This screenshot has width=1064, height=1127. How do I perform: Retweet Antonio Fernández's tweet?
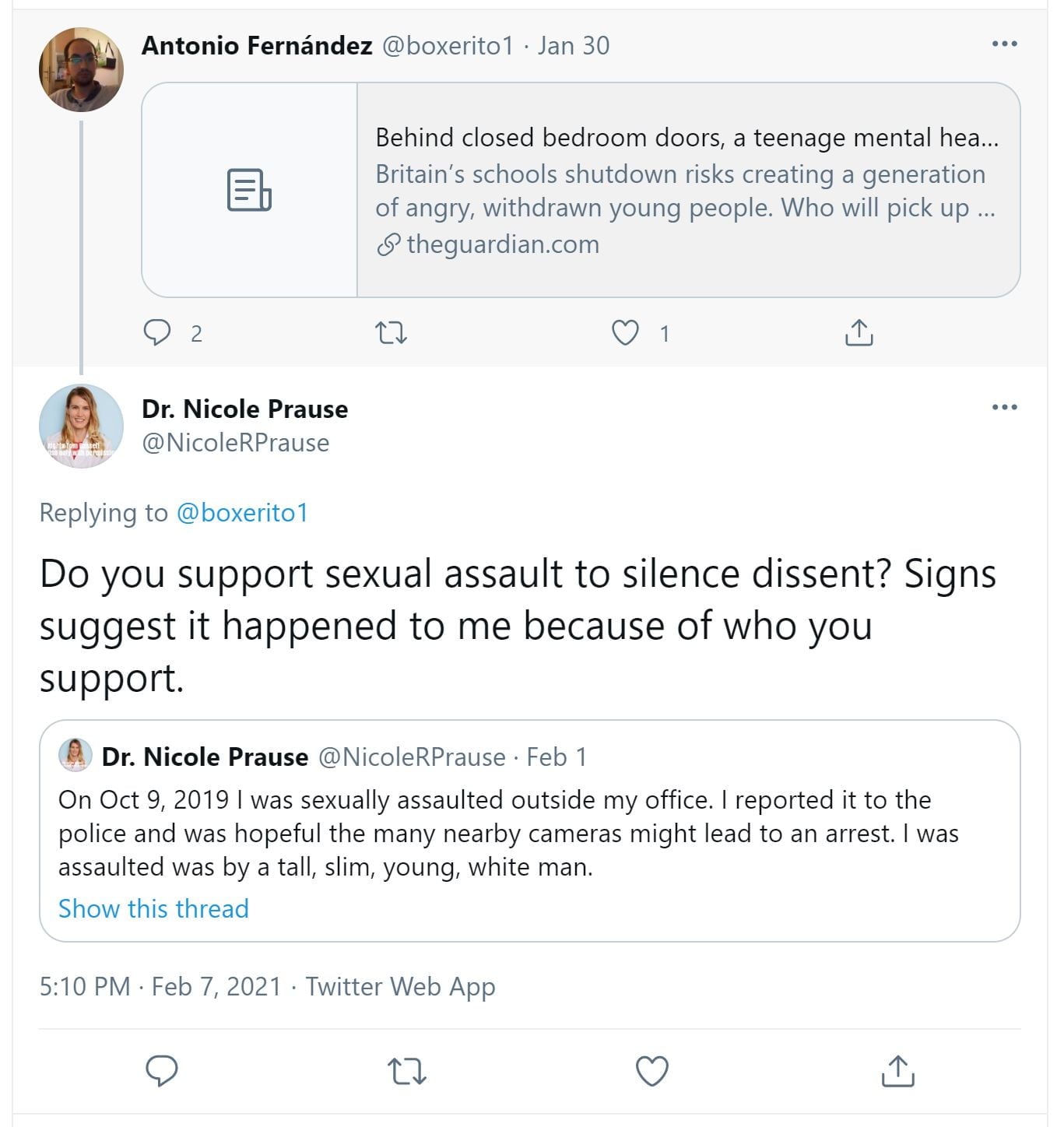[x=391, y=333]
